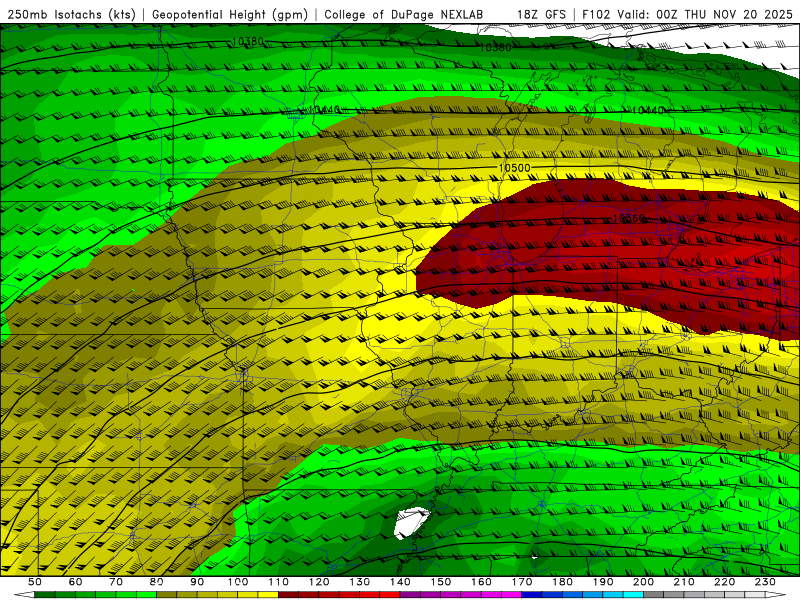Select the 190 value on the color scale
The image size is (800, 600).
603,582
